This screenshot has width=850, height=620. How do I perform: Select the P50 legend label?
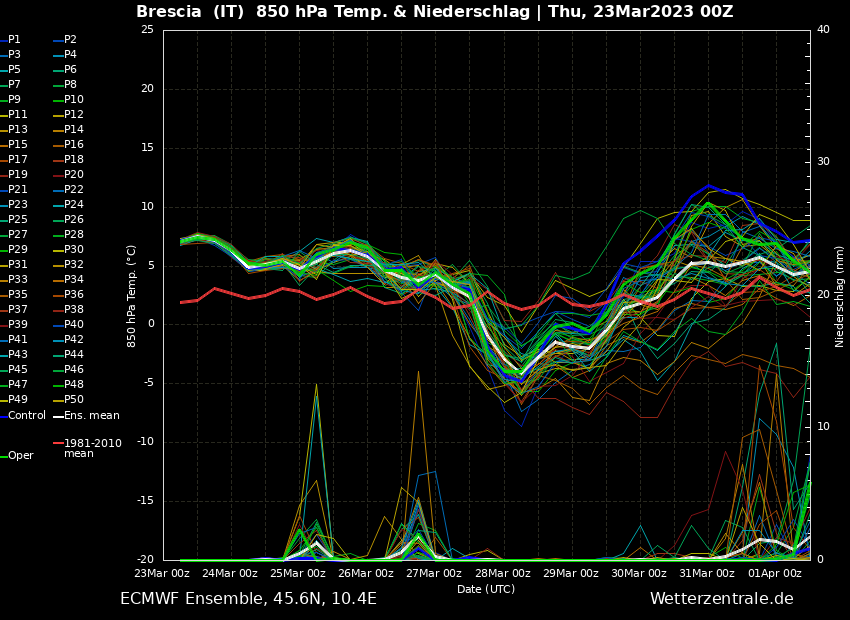pyautogui.click(x=74, y=399)
